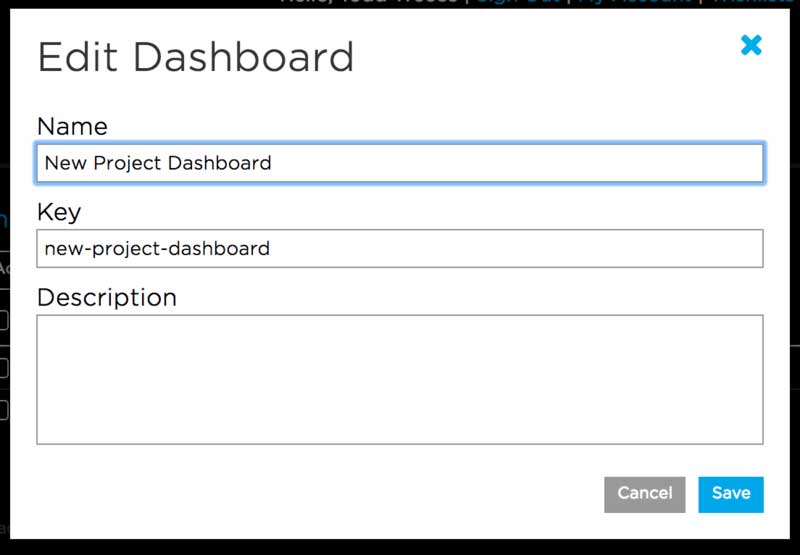Focus the Key field containing new-project-dashboard

[400, 248]
